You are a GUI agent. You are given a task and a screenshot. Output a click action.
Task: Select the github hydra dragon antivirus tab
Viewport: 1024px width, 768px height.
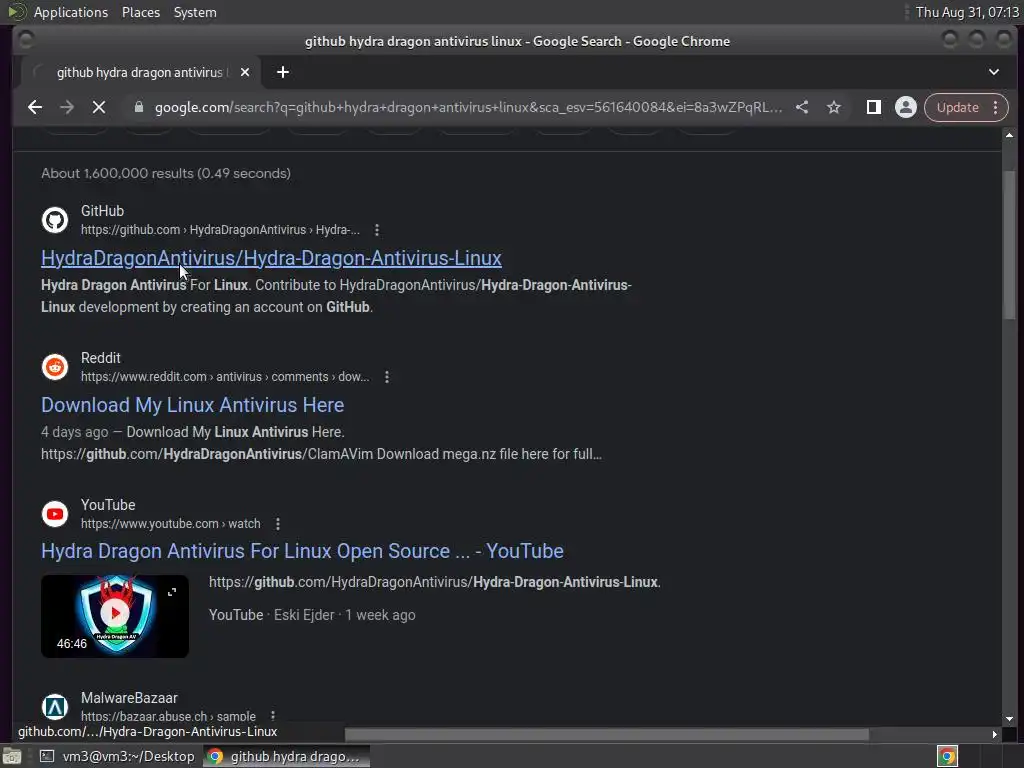pos(140,72)
